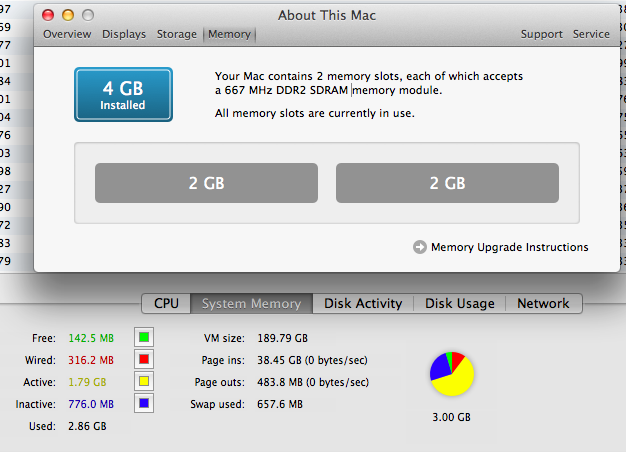Viewport: 626px width, 452px height.
Task: Click the Swap used value 657.6 MB
Action: [280, 404]
